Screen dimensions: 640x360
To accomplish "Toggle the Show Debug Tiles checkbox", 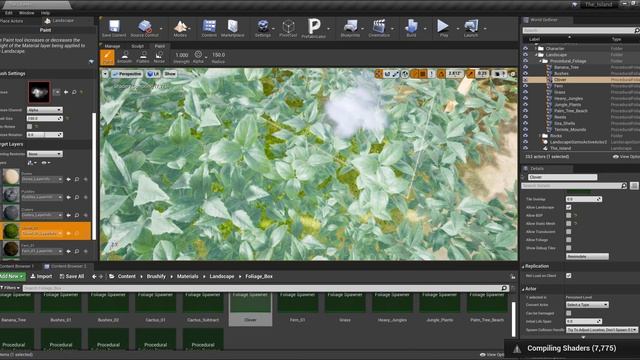I will point(569,248).
